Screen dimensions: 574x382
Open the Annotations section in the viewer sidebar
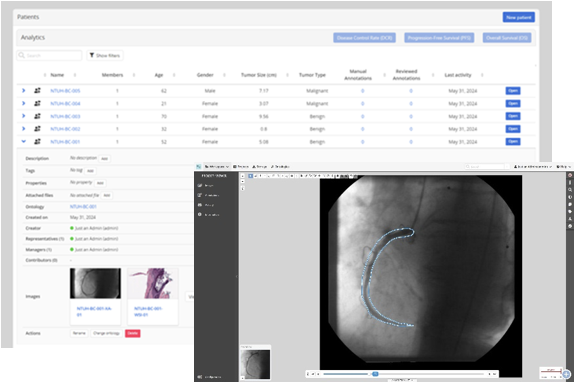pos(208,195)
